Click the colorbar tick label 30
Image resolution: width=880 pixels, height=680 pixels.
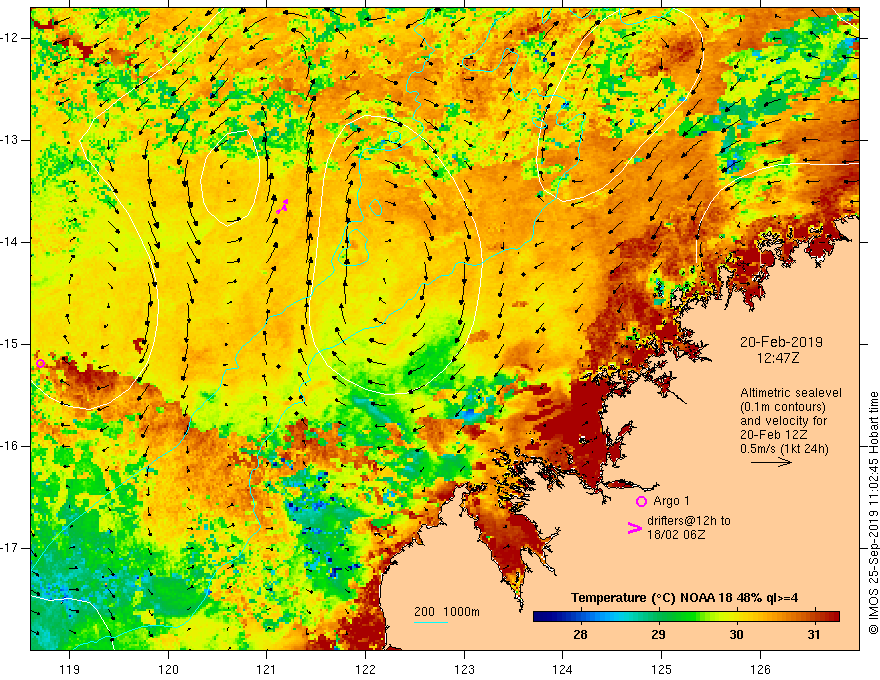point(736,635)
